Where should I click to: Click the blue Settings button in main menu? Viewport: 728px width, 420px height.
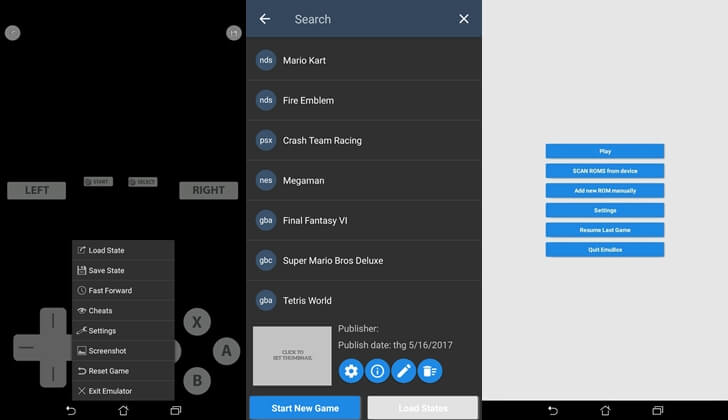[604, 210]
